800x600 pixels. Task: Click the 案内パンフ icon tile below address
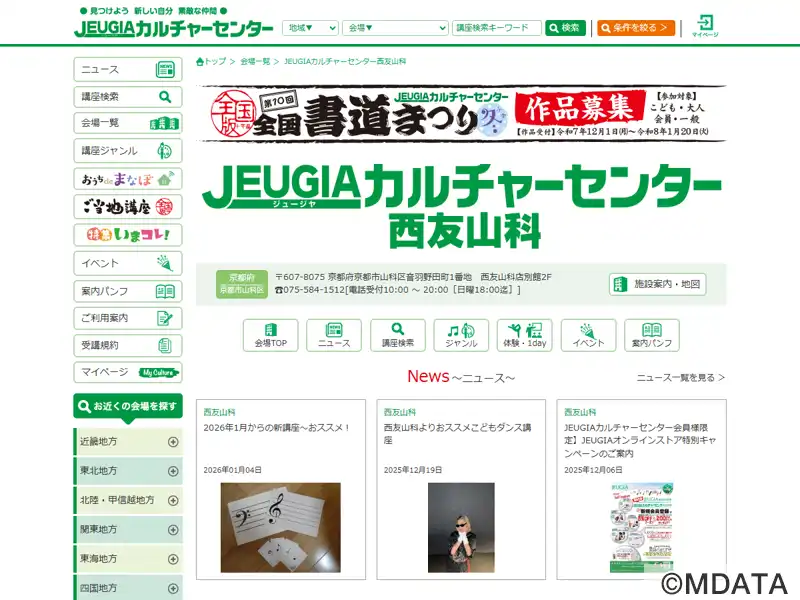[652, 335]
